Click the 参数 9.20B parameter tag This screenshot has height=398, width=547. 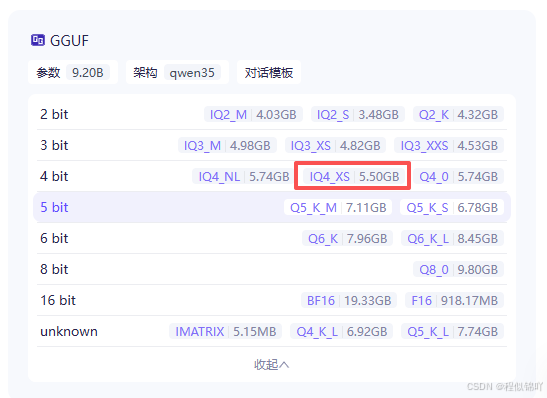pyautogui.click(x=73, y=72)
